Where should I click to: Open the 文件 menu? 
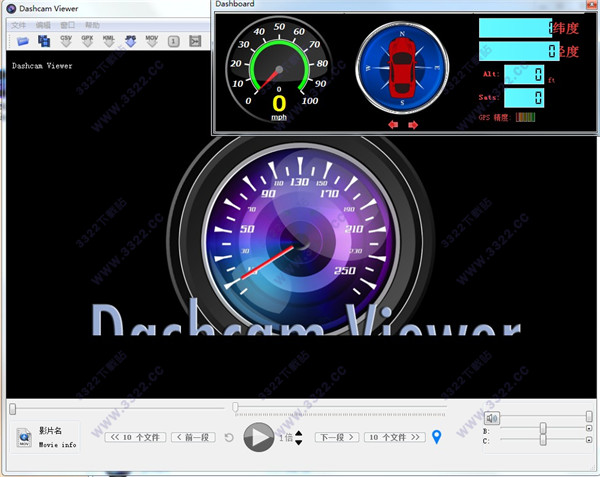click(x=18, y=25)
